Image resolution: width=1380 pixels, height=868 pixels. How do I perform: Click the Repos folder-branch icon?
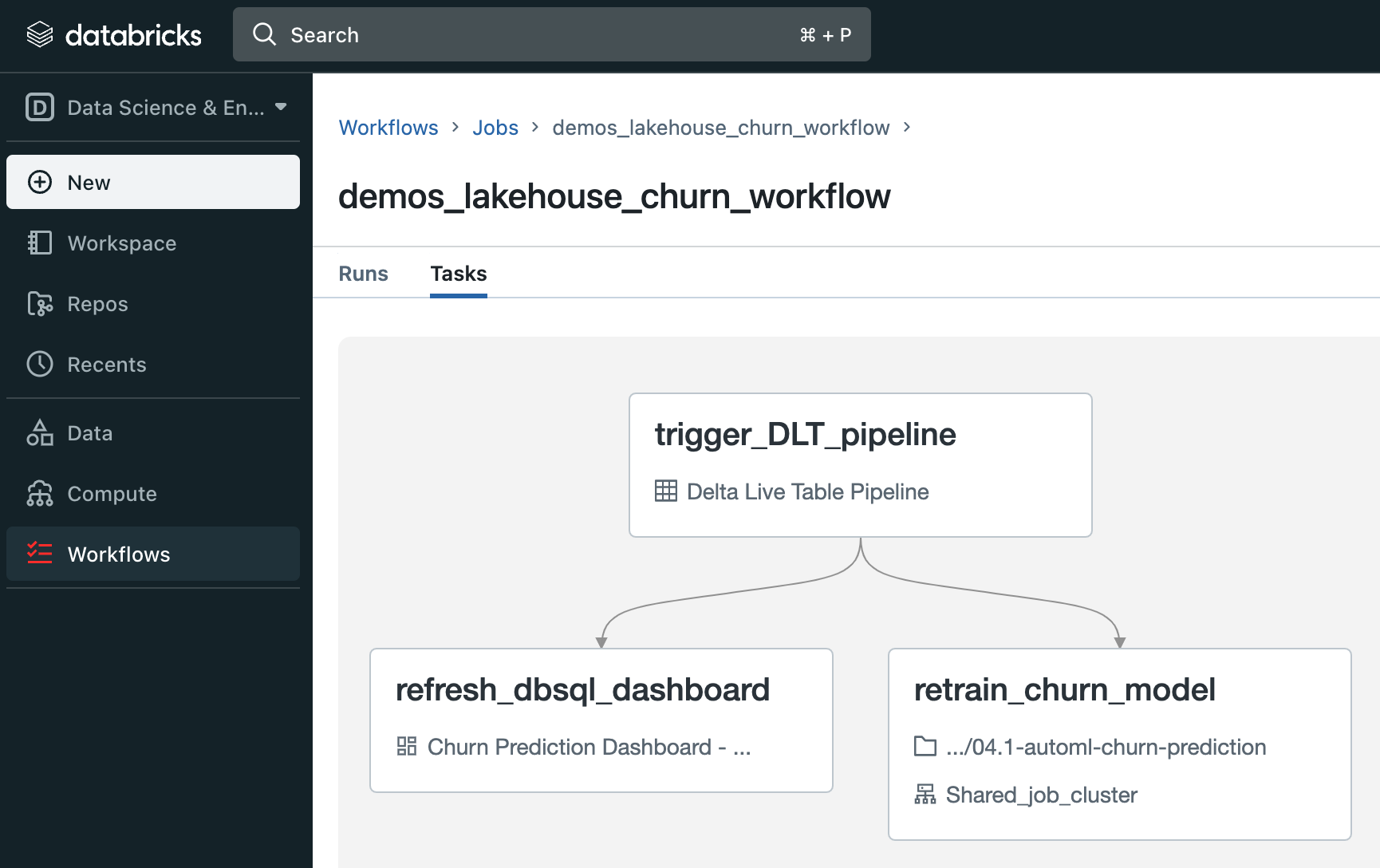40,303
